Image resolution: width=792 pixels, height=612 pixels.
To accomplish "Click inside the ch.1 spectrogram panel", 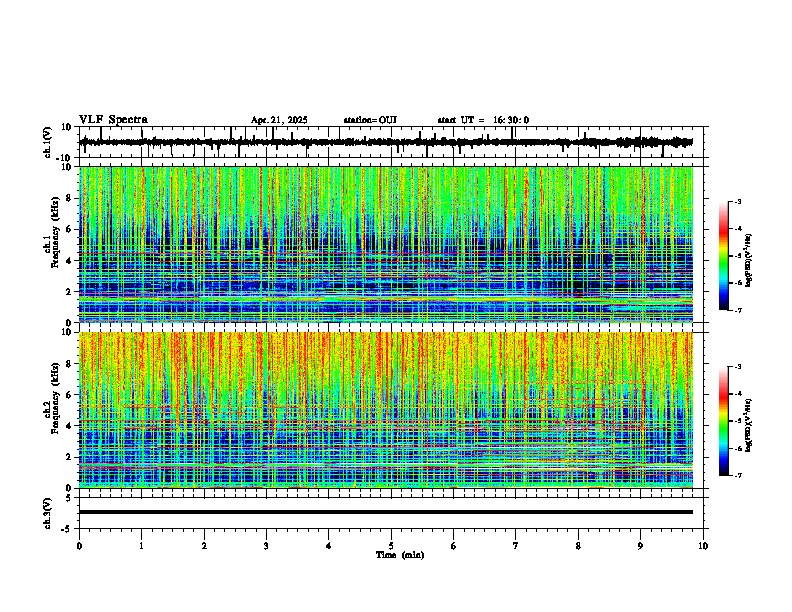I will [x=386, y=244].
